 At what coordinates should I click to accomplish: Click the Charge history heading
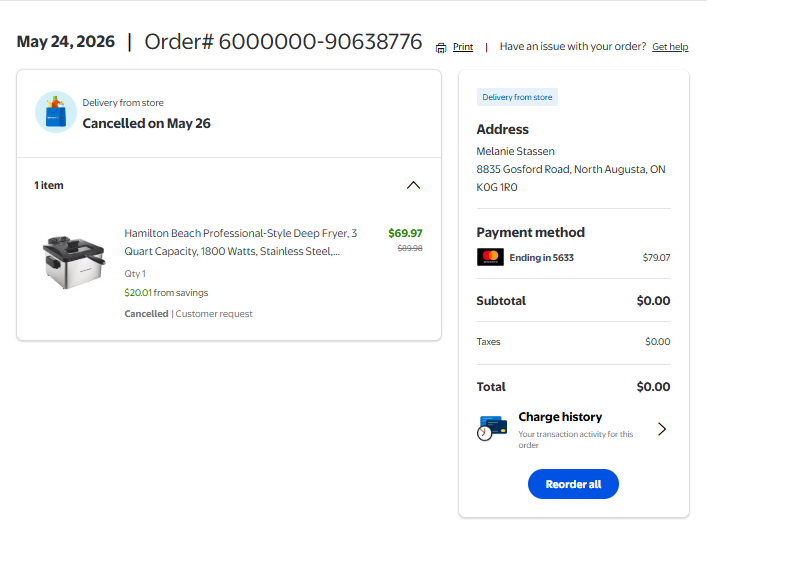point(560,417)
